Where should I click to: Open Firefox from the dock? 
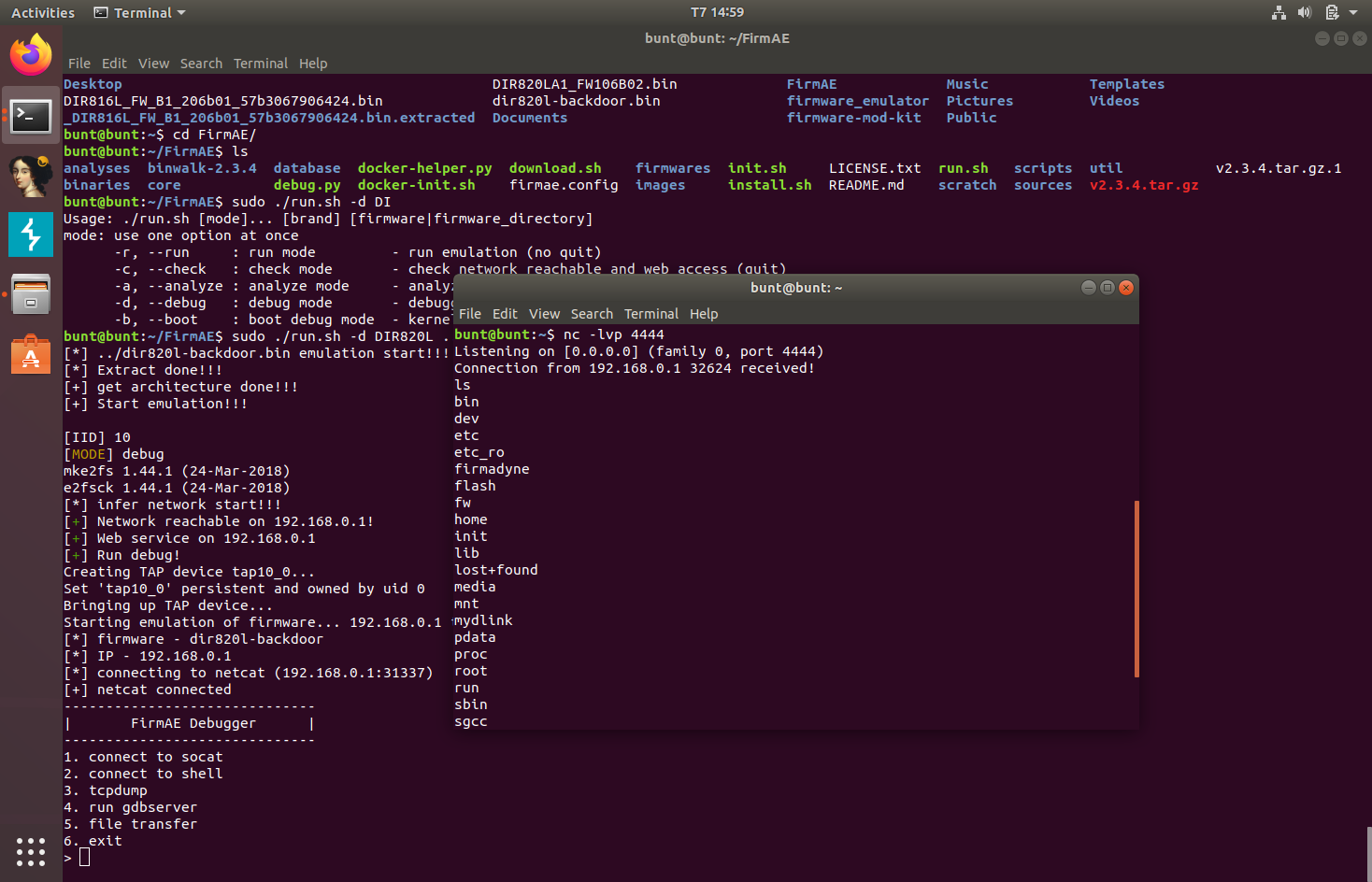click(31, 54)
